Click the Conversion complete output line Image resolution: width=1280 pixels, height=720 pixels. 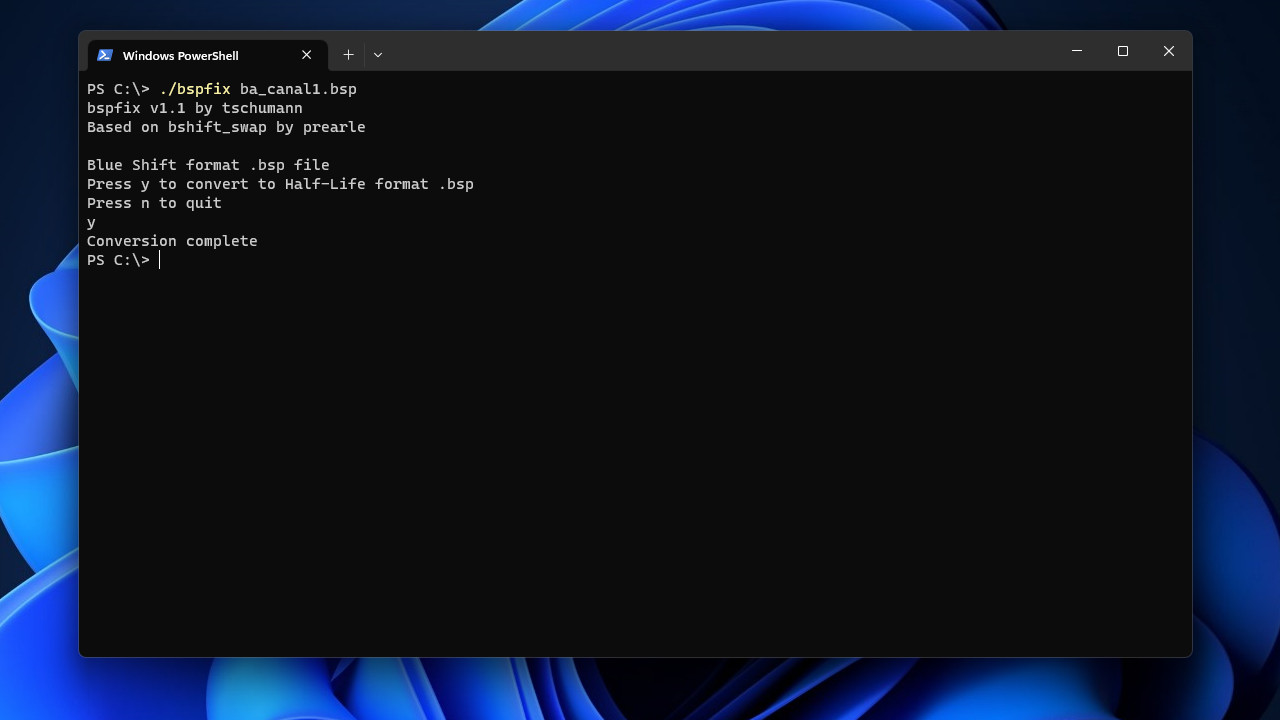coord(172,240)
